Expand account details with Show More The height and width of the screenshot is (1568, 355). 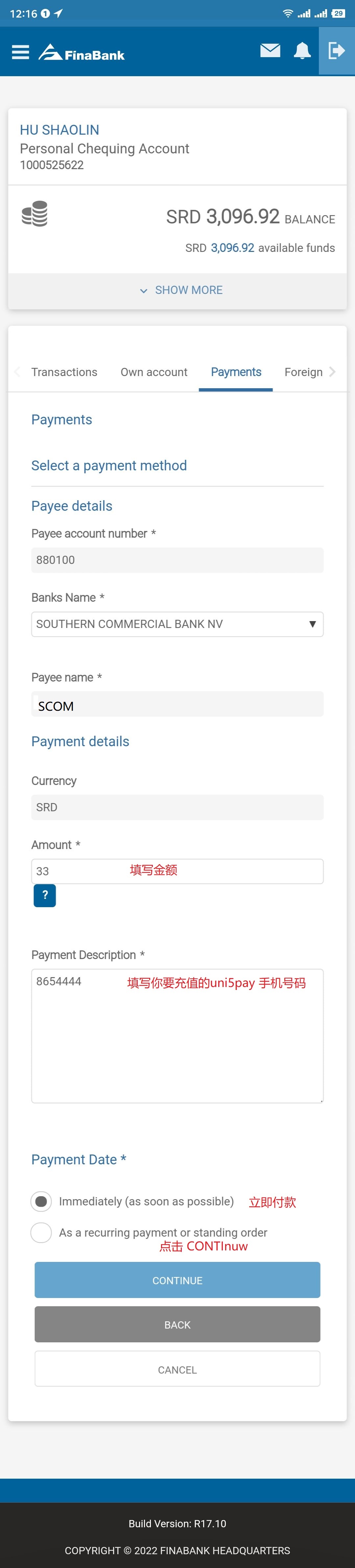tap(181, 290)
